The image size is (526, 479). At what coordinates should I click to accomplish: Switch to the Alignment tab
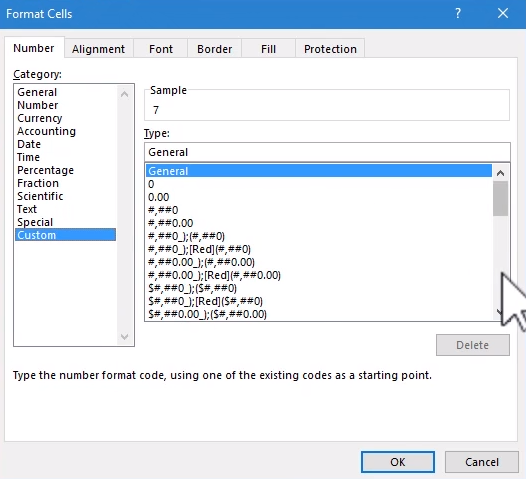tap(98, 49)
